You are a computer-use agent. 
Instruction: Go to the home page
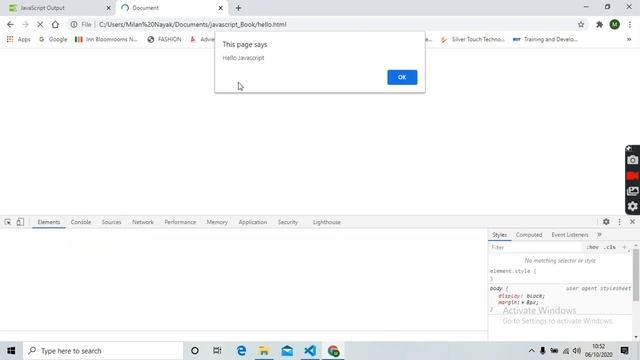click(x=55, y=24)
